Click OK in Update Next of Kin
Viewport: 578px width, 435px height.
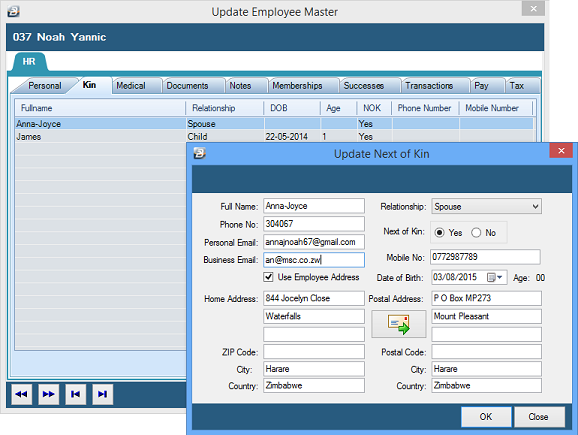(486, 417)
